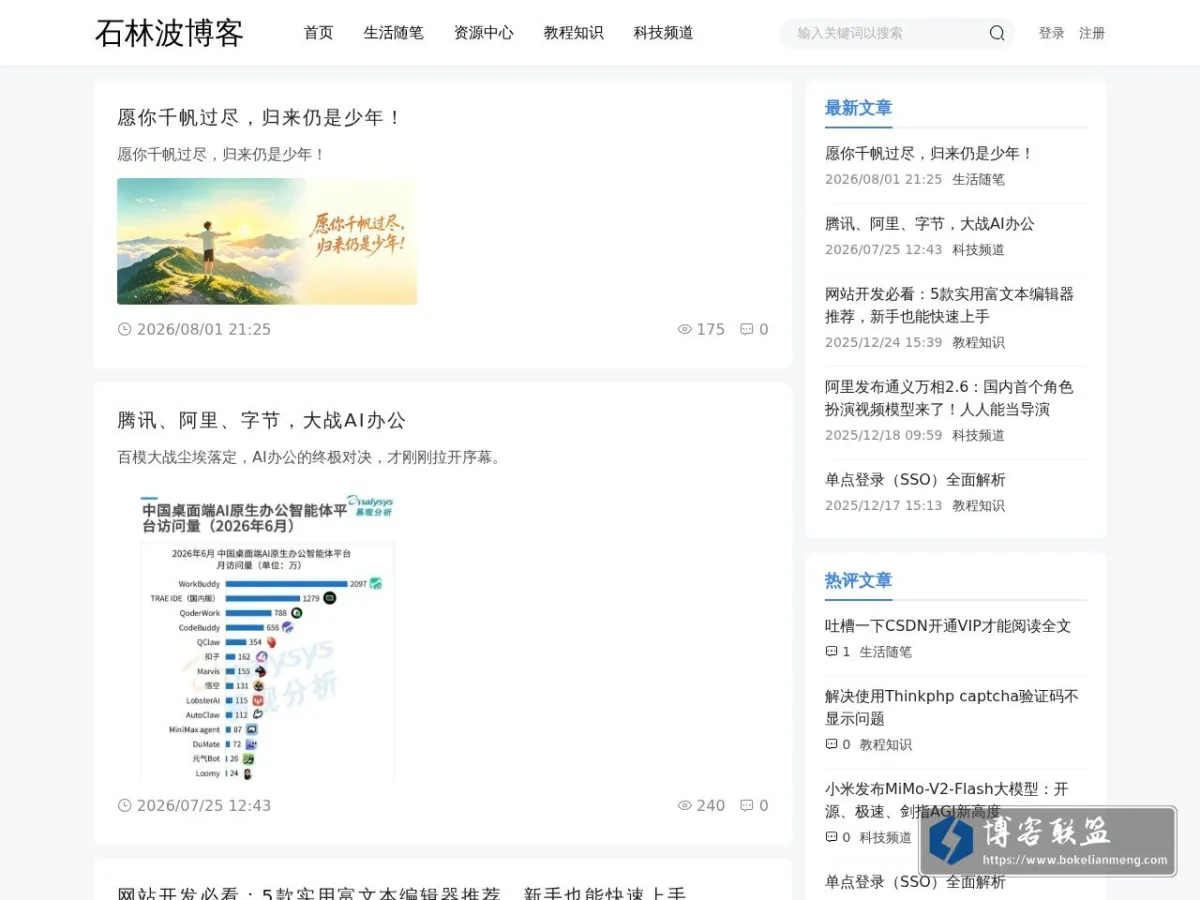Click 科技频道 tag beside 2026/07/25 12:43
This screenshot has width=1200, height=900.
pos(978,250)
